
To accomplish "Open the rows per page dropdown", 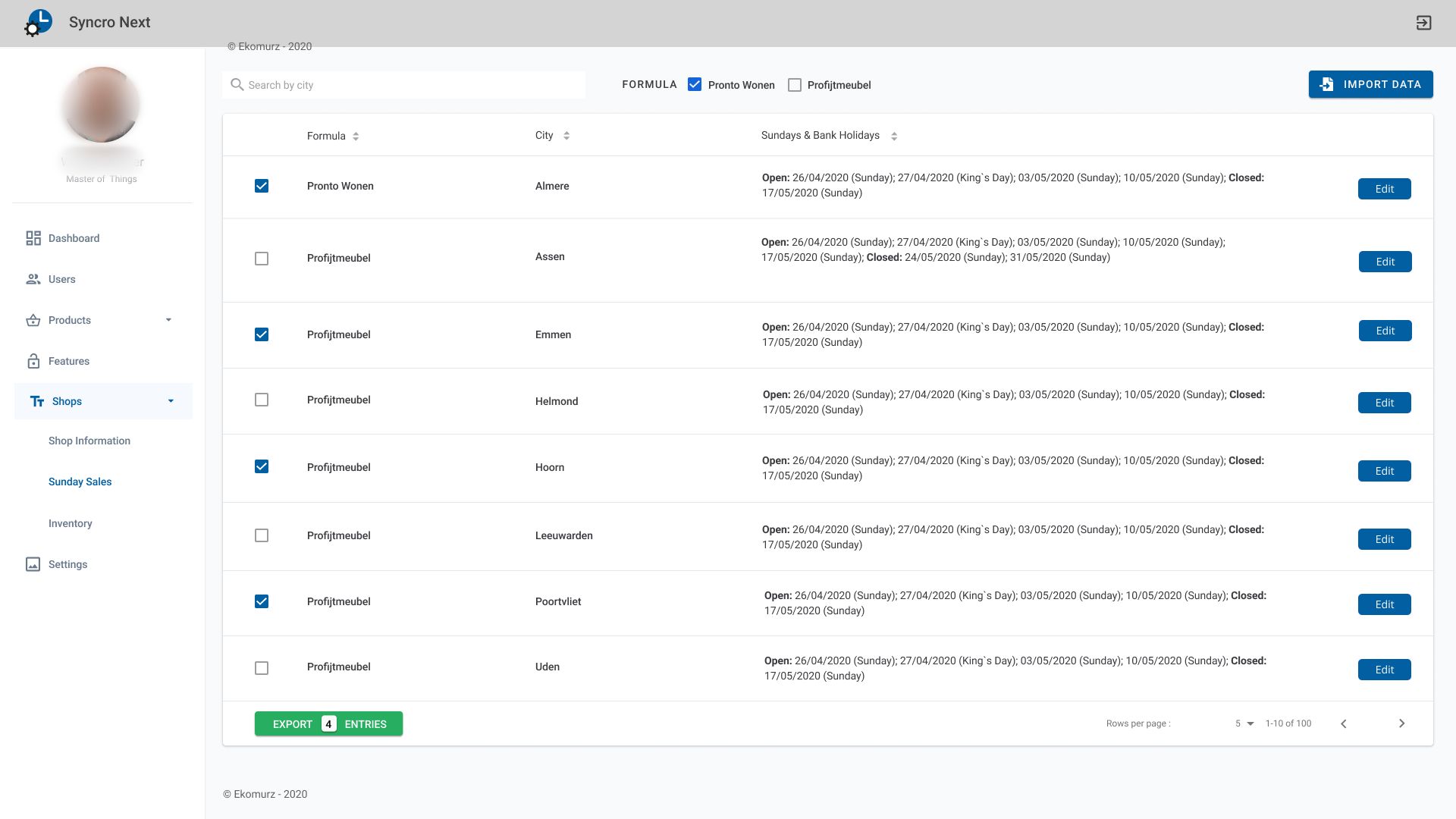I will pos(1244,723).
